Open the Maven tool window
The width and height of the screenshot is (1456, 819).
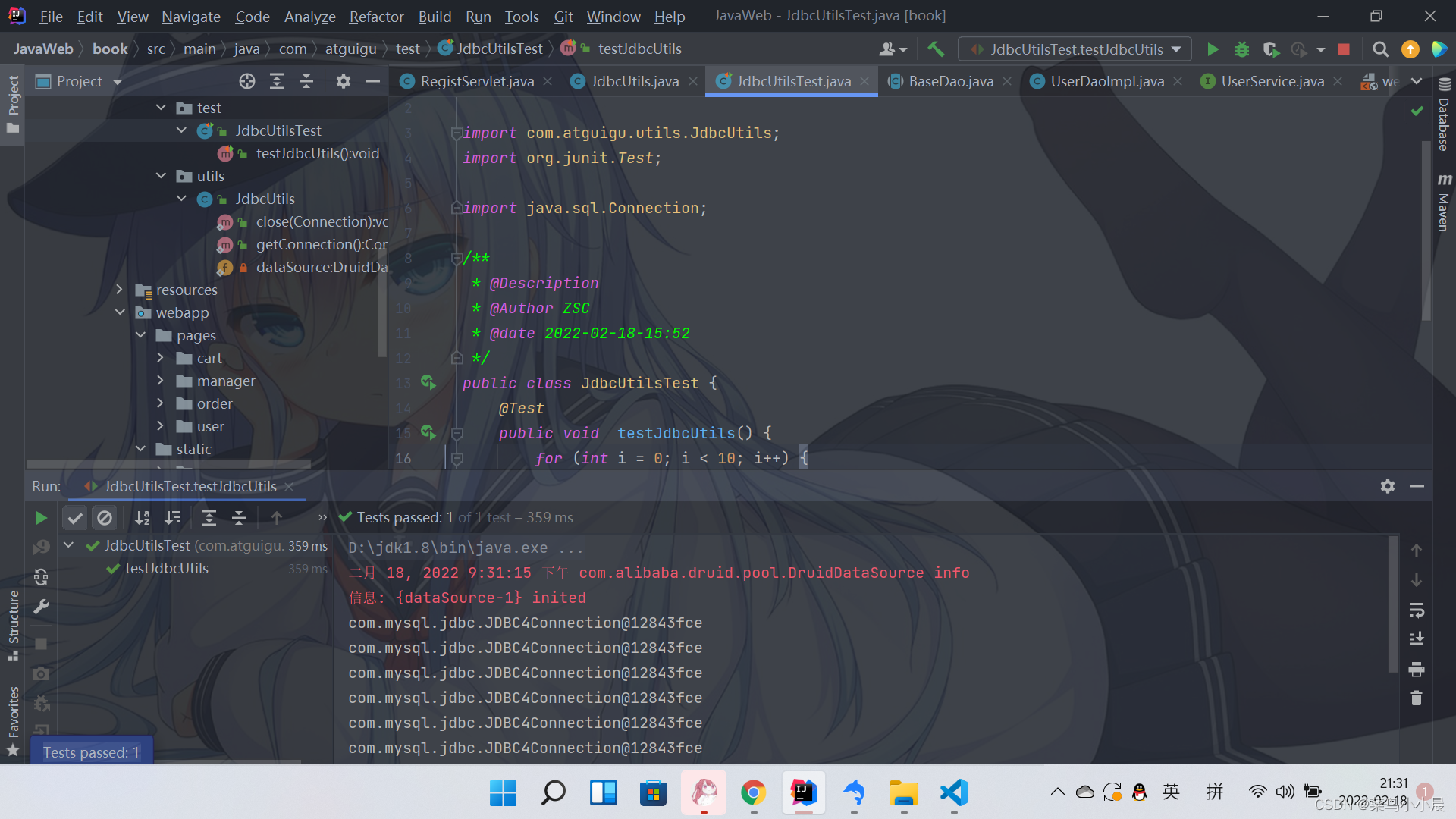1444,203
